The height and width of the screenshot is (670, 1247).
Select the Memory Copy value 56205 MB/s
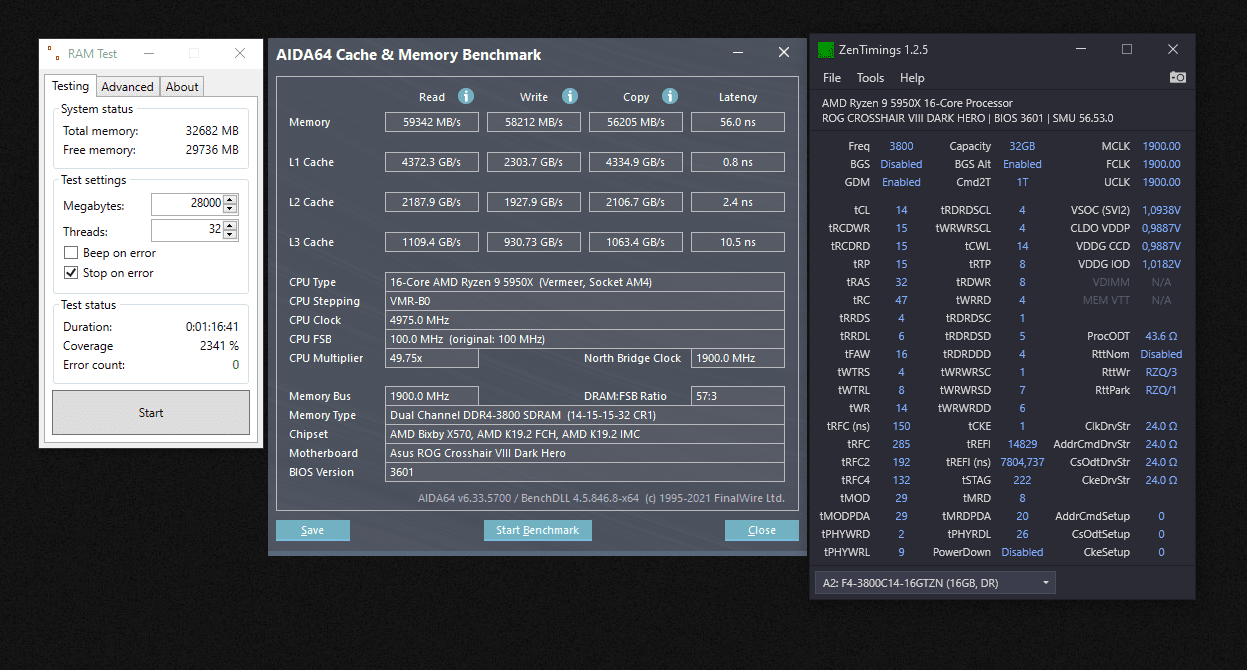(x=636, y=122)
